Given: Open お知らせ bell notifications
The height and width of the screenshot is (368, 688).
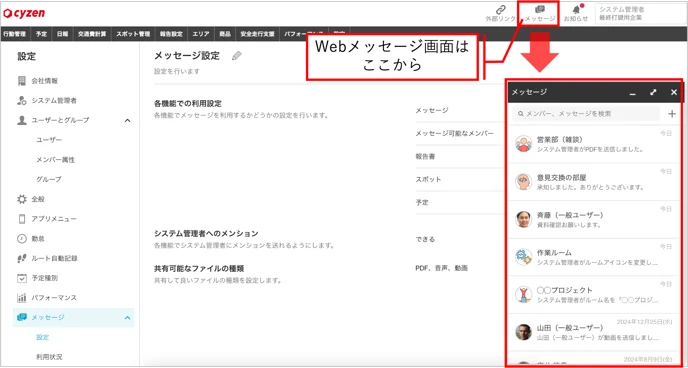Looking at the screenshot, I should [x=576, y=14].
